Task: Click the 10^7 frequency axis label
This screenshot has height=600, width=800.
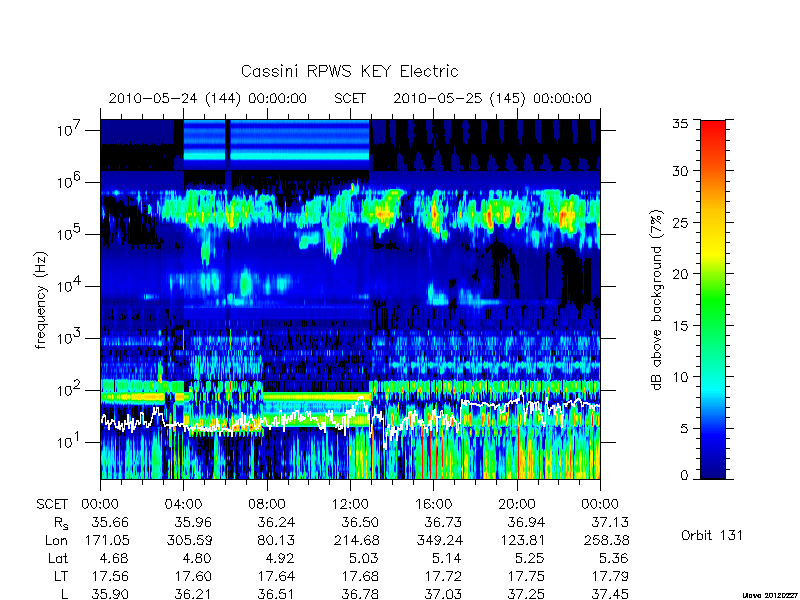Action: [67, 129]
